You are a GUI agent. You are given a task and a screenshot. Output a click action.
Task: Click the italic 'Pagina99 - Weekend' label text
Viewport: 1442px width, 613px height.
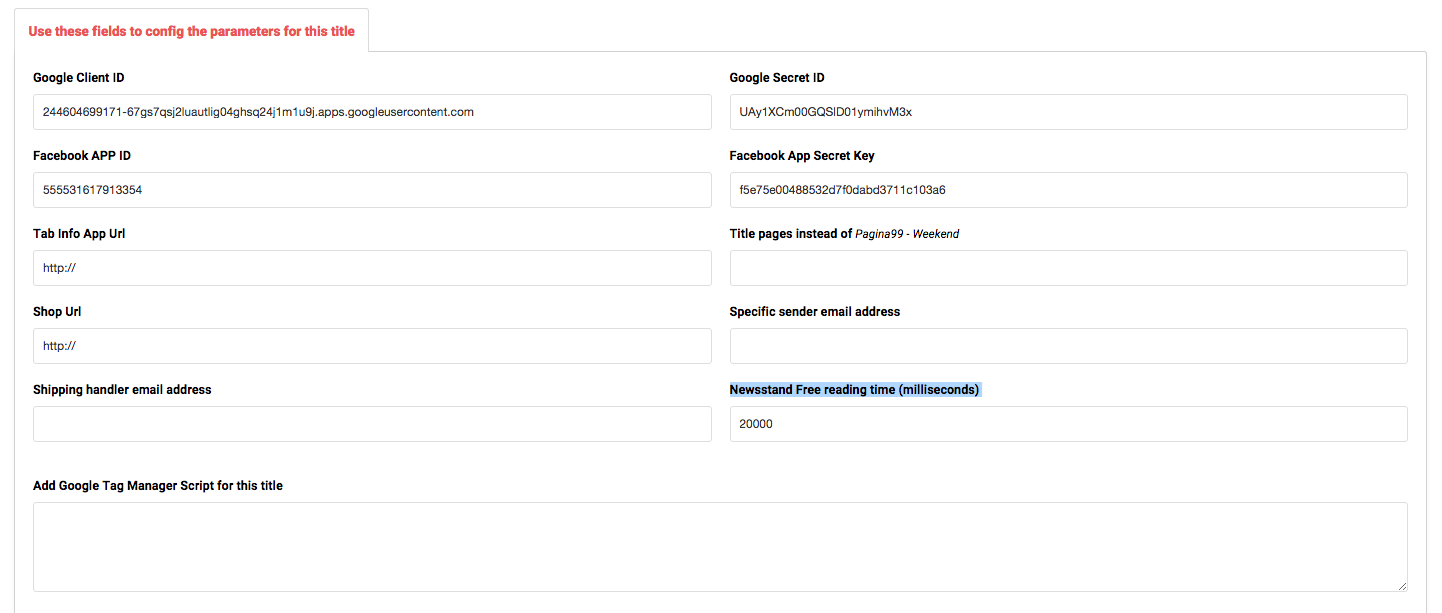click(x=907, y=234)
